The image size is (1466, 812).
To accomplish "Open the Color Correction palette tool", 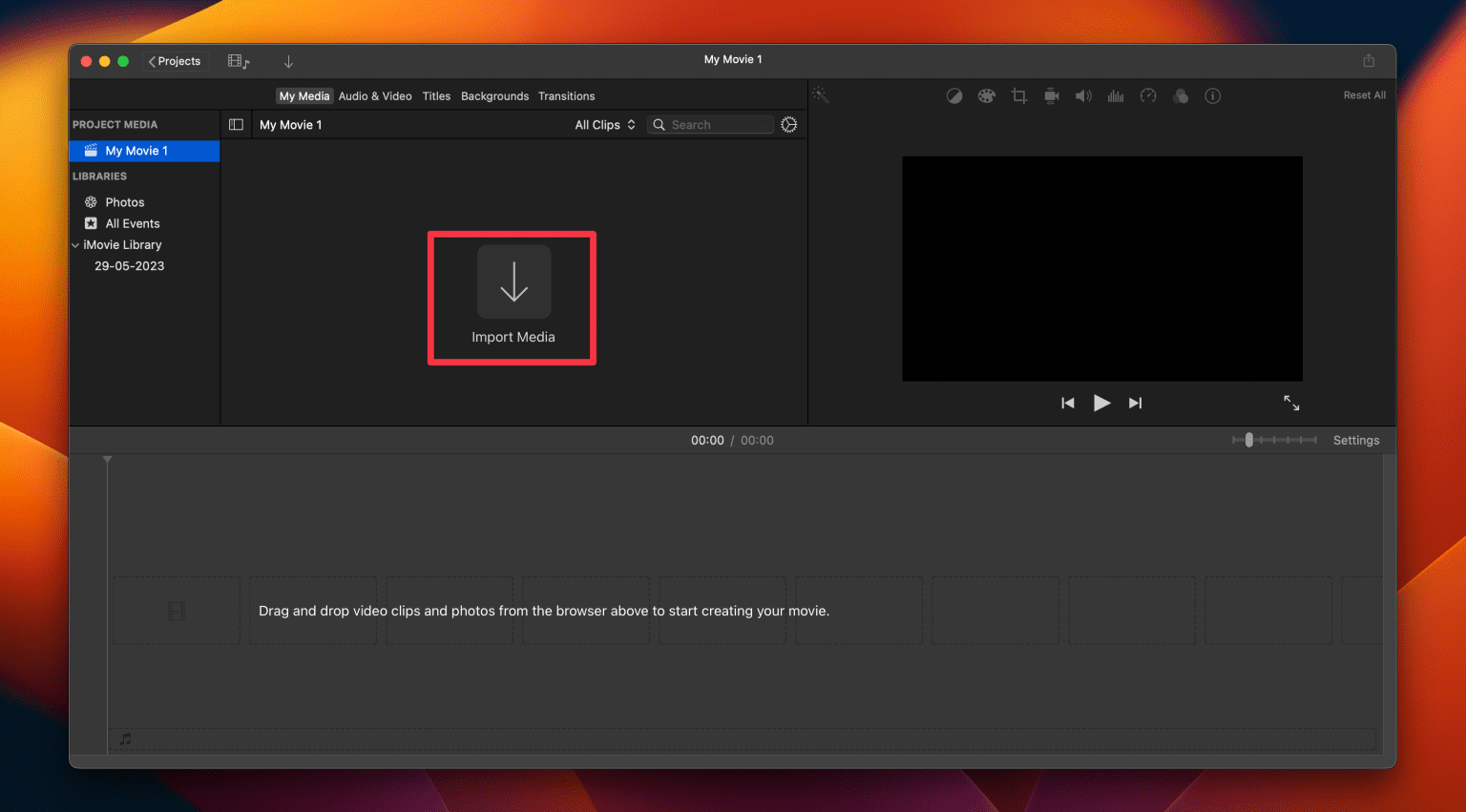I will (986, 95).
